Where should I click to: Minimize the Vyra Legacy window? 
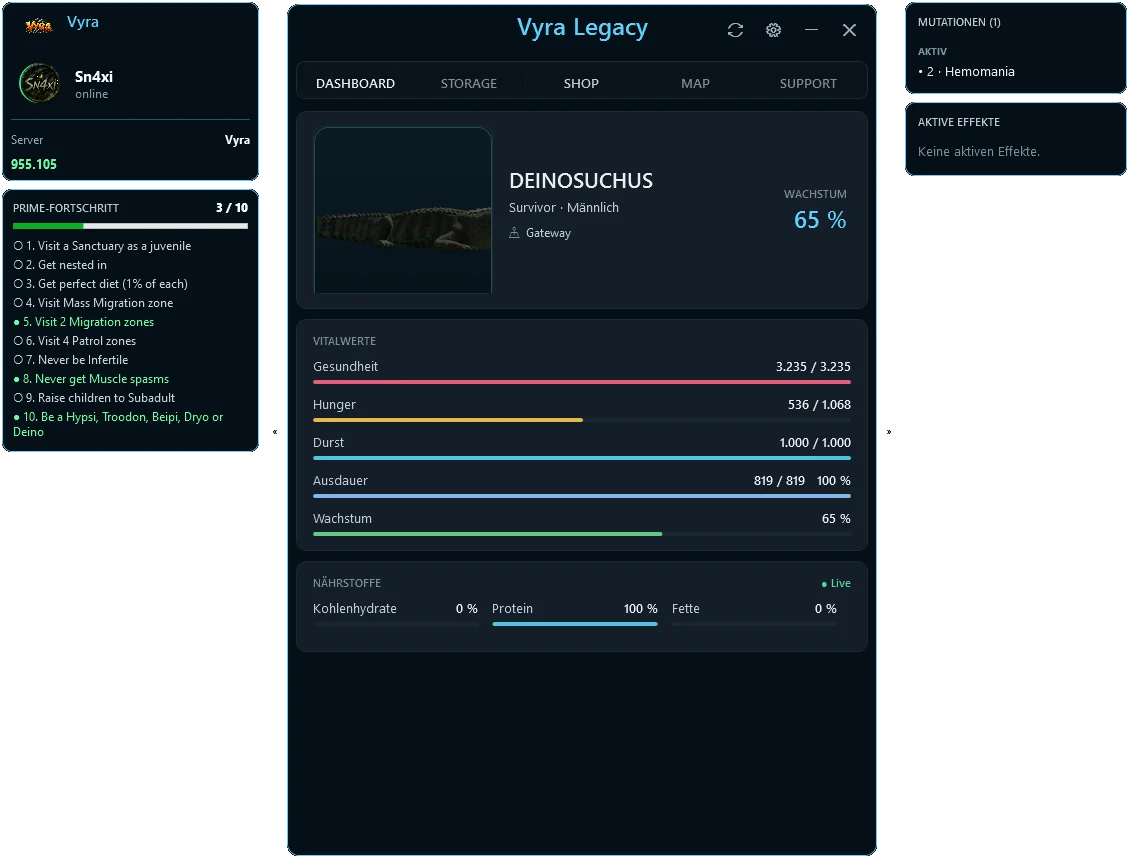811,30
